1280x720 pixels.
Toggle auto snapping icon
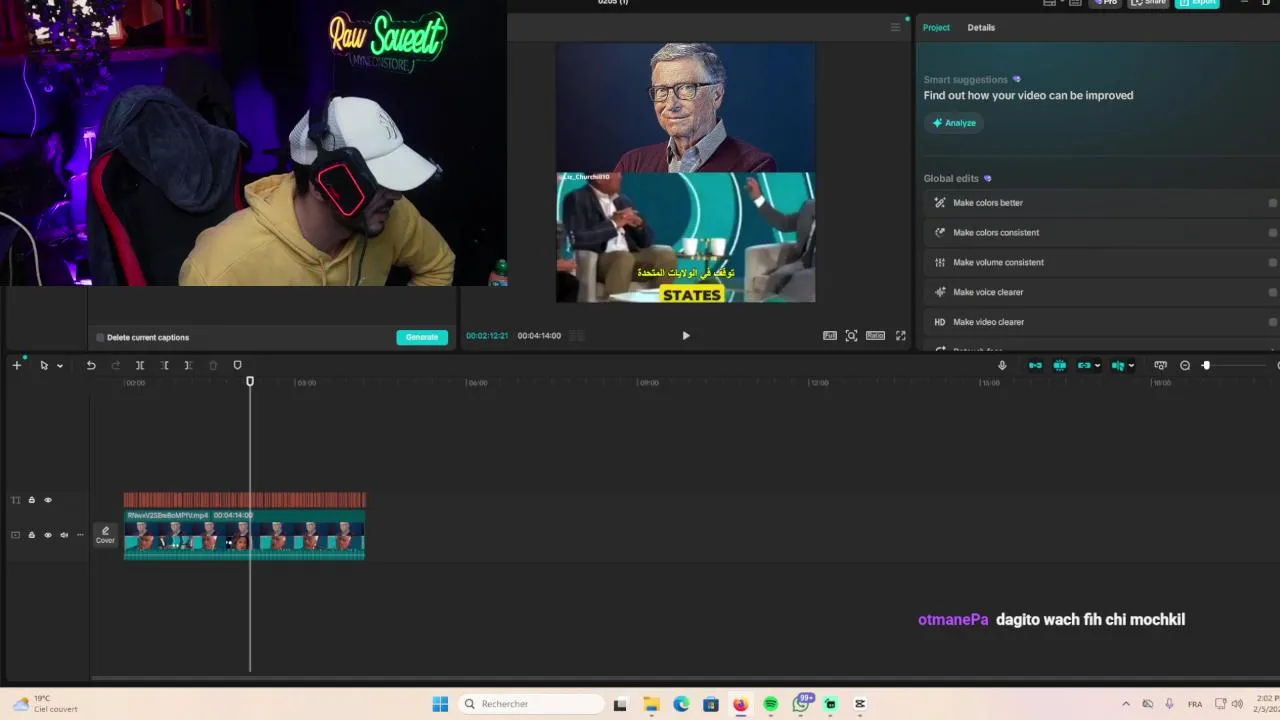point(1060,366)
